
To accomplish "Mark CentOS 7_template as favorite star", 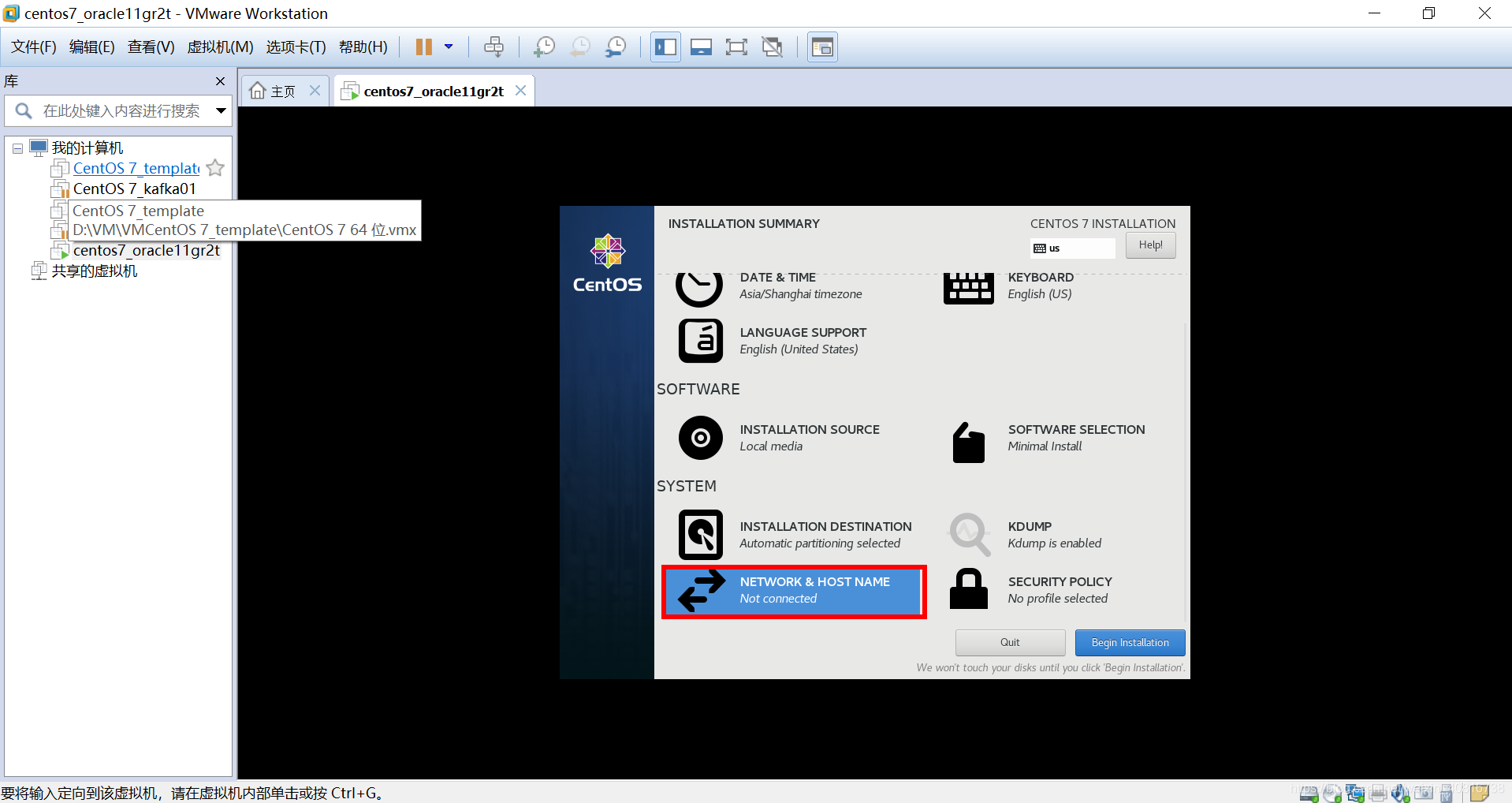I will [215, 168].
